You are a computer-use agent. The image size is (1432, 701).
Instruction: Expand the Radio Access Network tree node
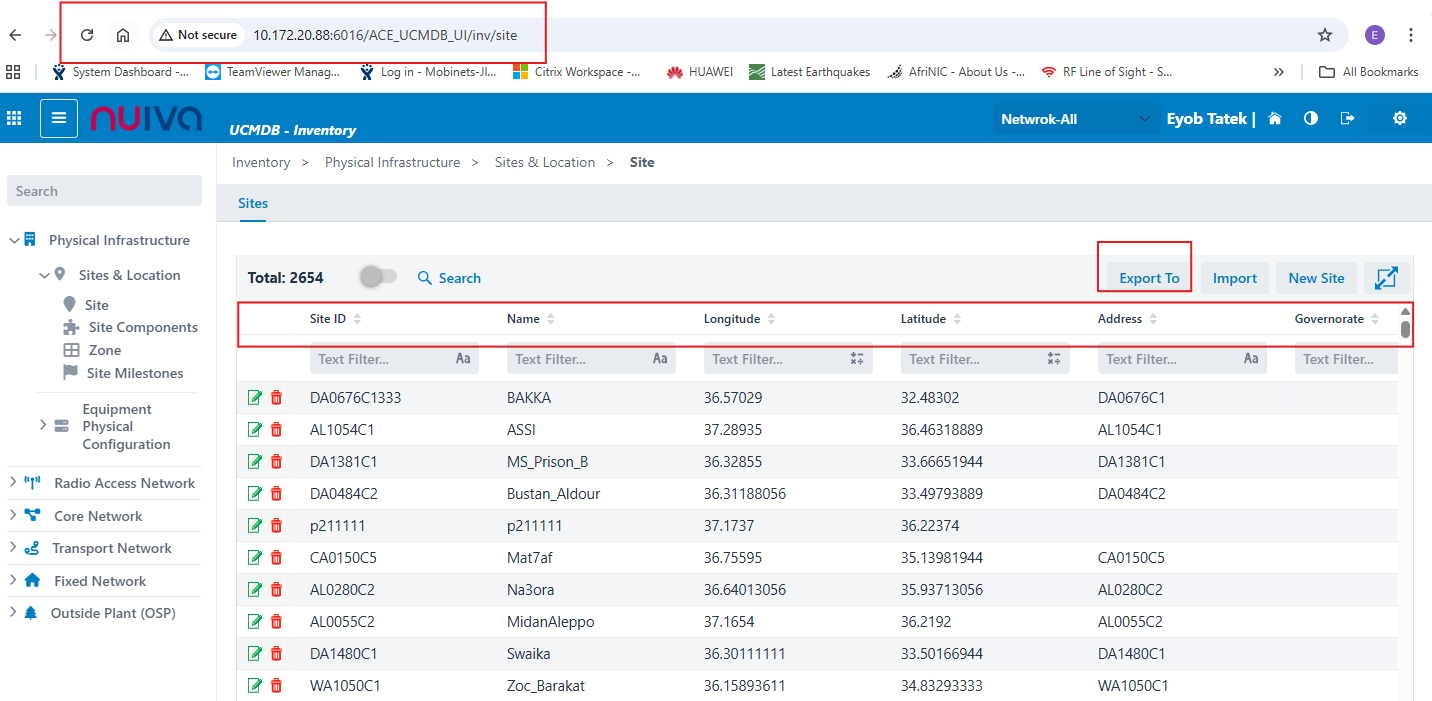(13, 483)
